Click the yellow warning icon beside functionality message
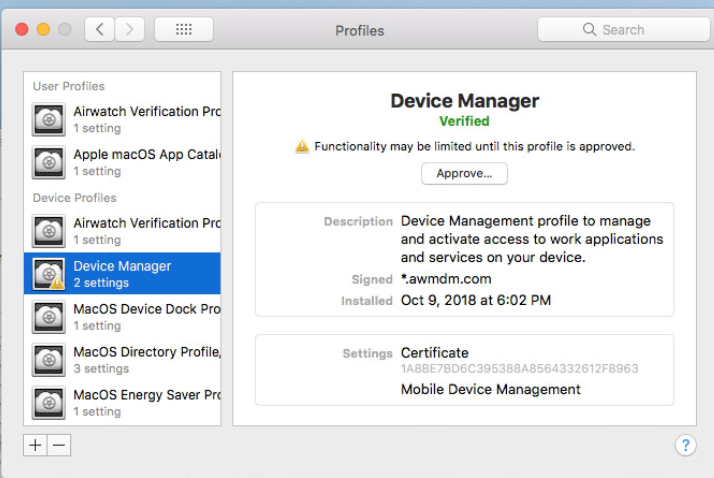The image size is (714, 478). [302, 147]
